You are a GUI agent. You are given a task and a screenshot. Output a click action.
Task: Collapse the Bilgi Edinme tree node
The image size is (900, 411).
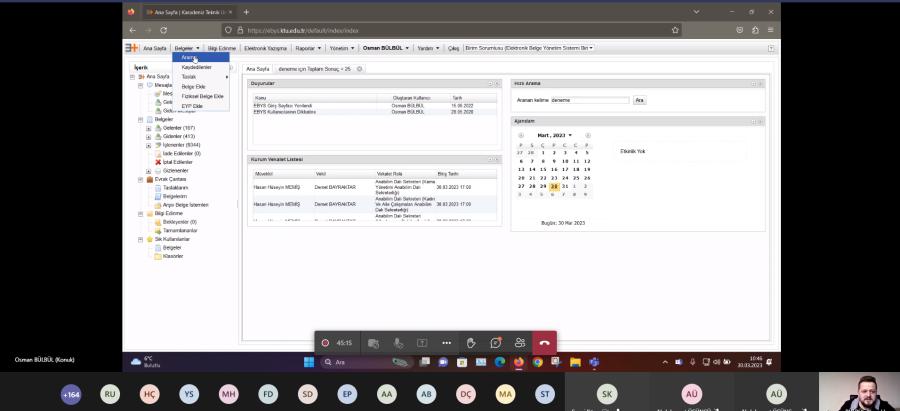pos(141,214)
